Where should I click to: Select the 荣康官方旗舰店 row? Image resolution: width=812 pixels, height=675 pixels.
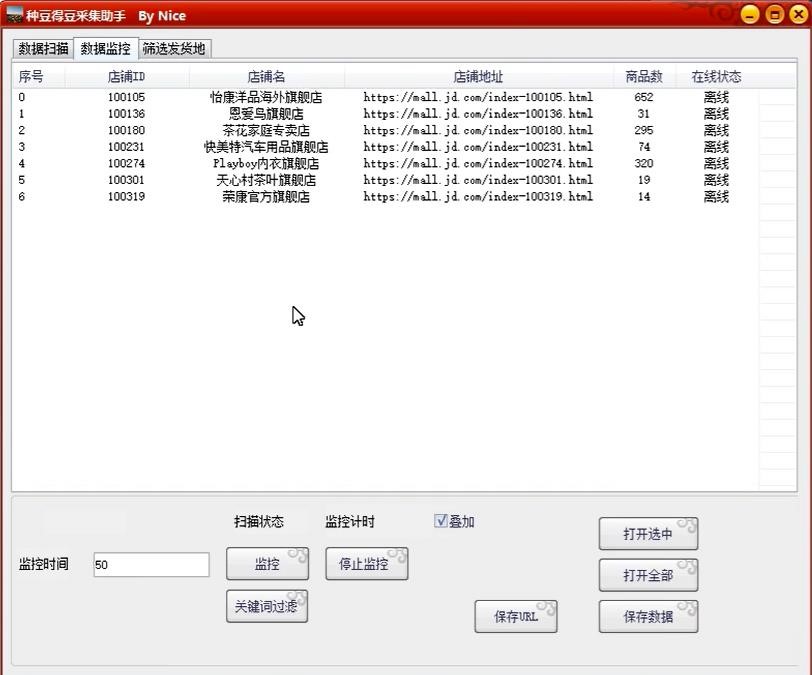(x=266, y=196)
